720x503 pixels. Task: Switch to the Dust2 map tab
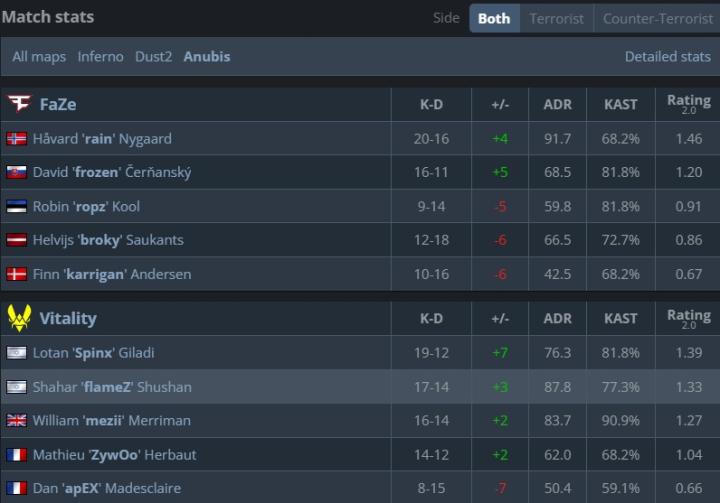click(155, 56)
